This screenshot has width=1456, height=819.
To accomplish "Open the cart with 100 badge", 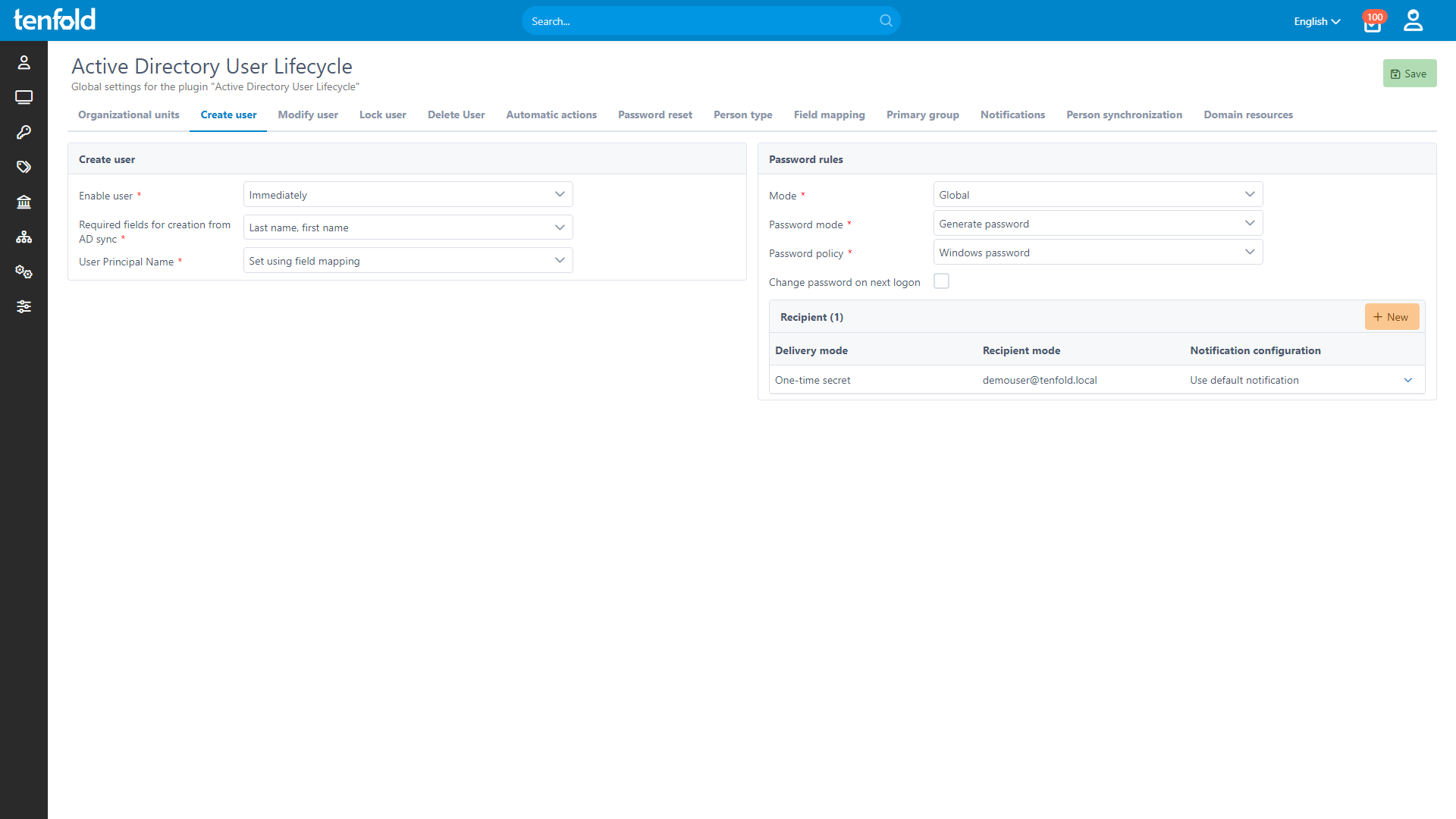I will point(1373,22).
